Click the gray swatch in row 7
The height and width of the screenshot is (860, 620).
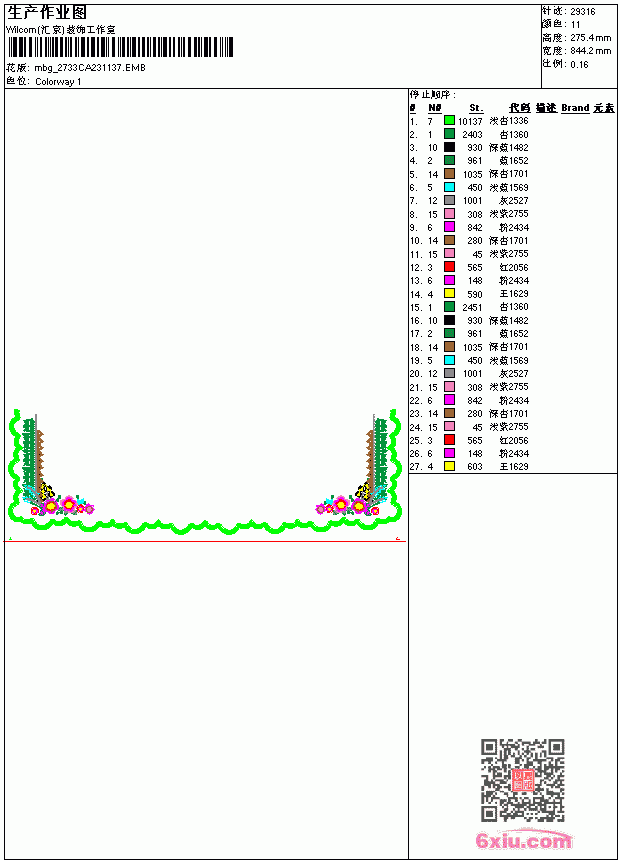449,200
